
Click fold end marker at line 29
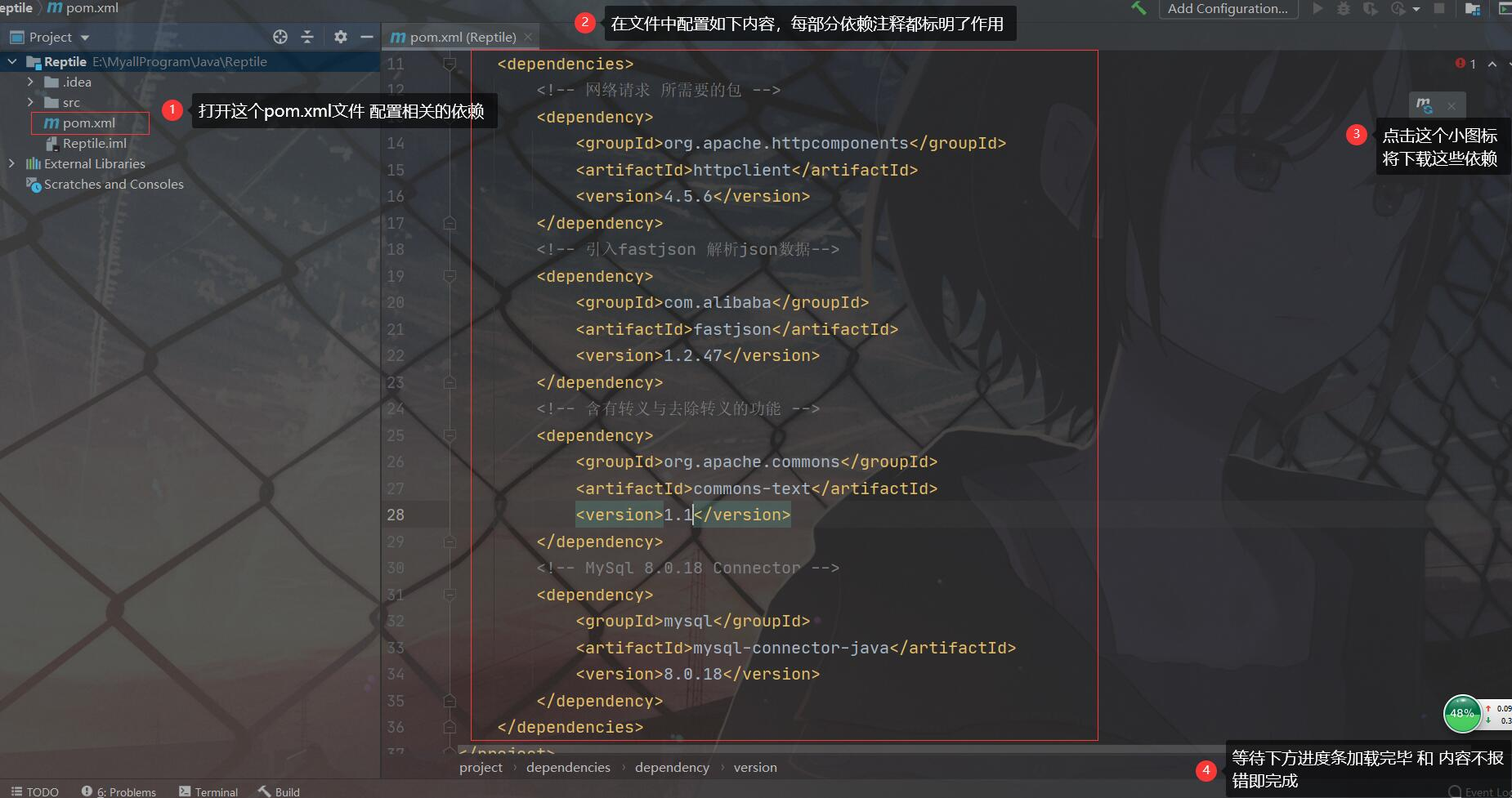450,542
